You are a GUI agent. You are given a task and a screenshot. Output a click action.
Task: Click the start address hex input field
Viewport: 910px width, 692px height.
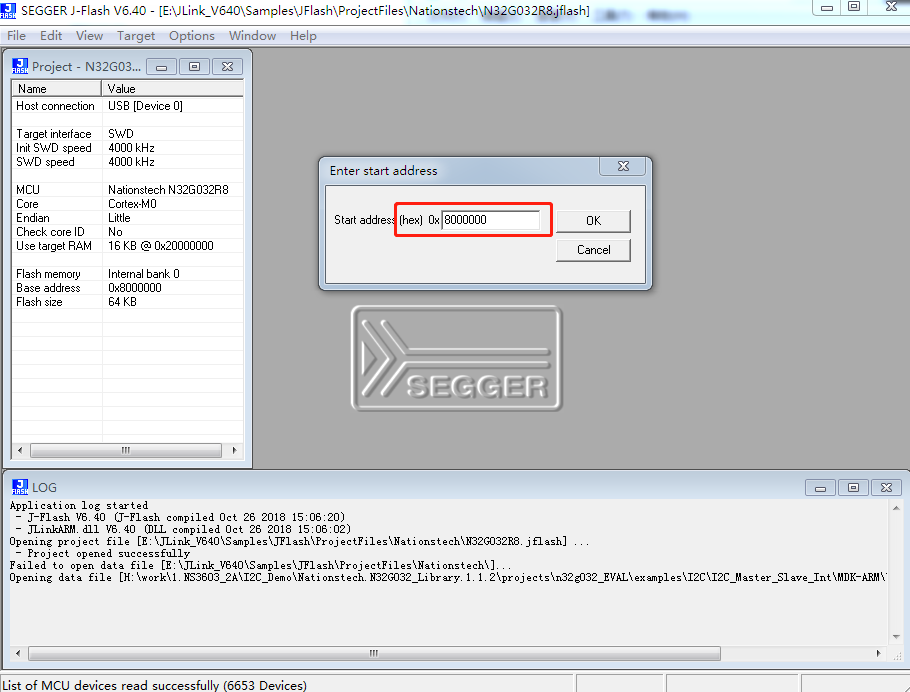click(491, 220)
